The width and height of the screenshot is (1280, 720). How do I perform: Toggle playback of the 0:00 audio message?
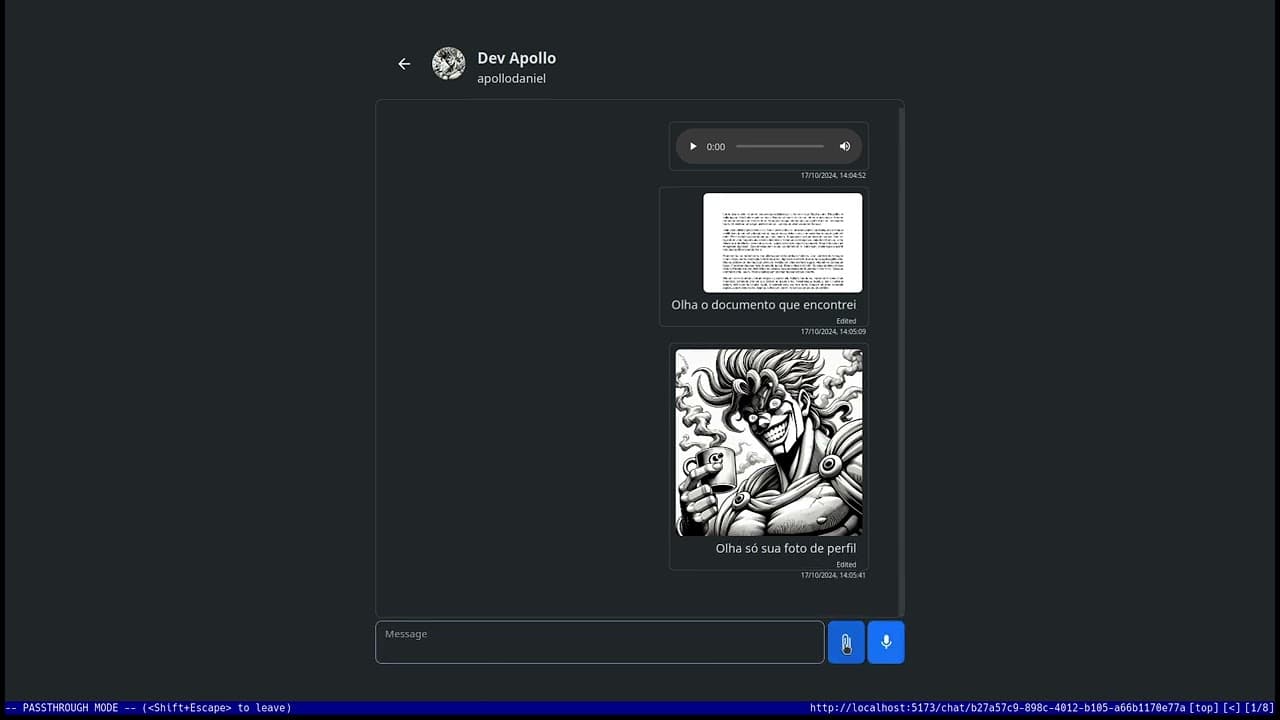[692, 146]
